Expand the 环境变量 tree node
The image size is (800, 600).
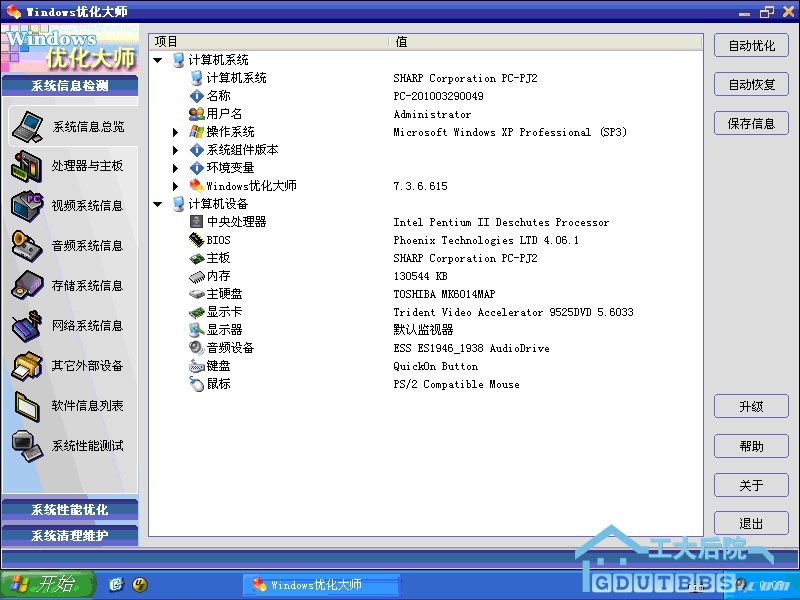pos(176,168)
